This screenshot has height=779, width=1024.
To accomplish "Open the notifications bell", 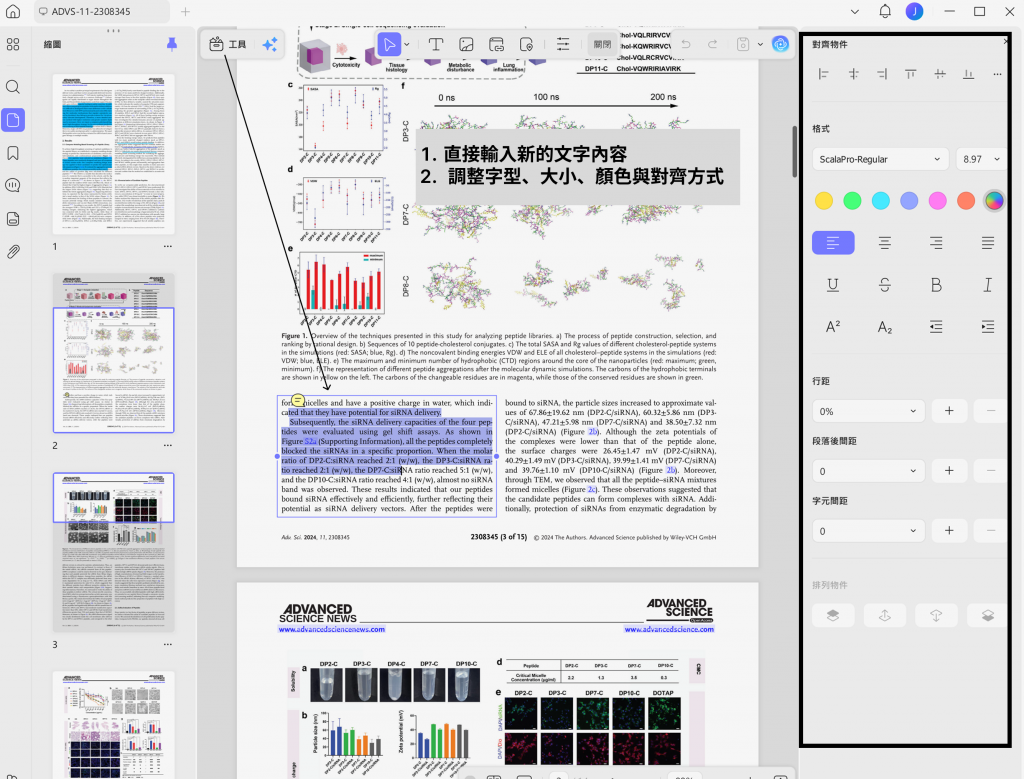I will click(x=885, y=11).
